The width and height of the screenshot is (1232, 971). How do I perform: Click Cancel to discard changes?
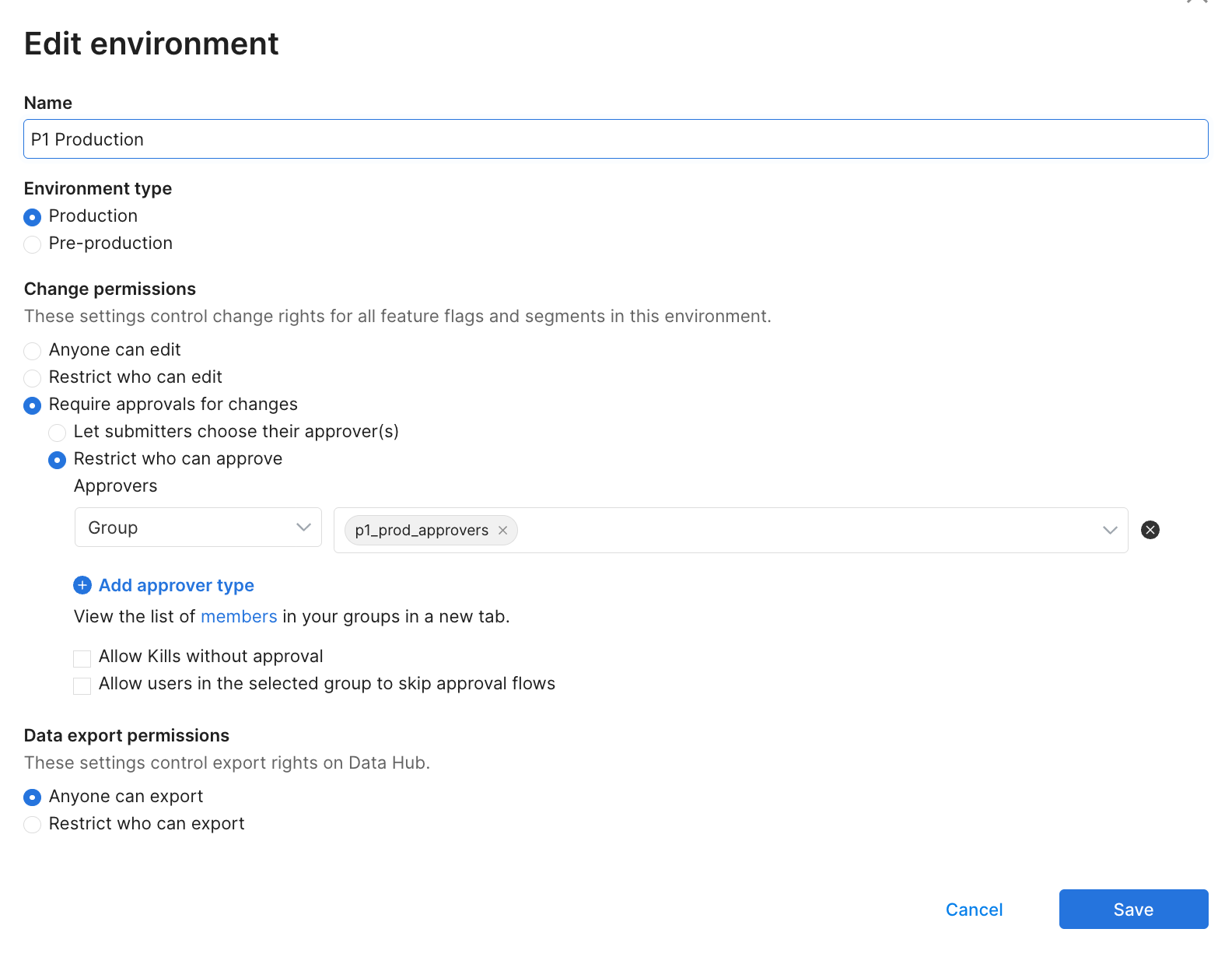coord(974,910)
